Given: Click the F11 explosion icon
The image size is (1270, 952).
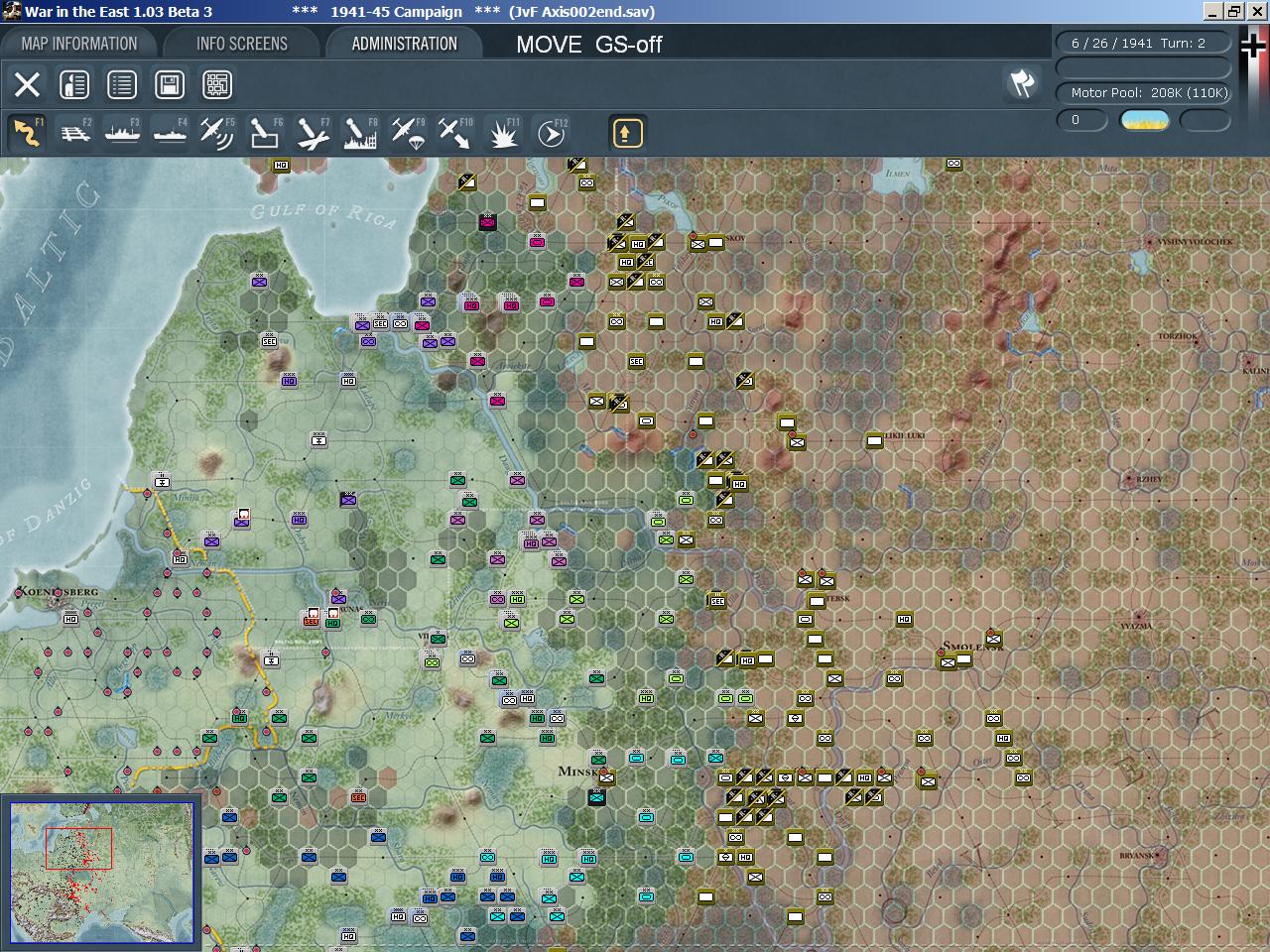Looking at the screenshot, I should (503, 132).
